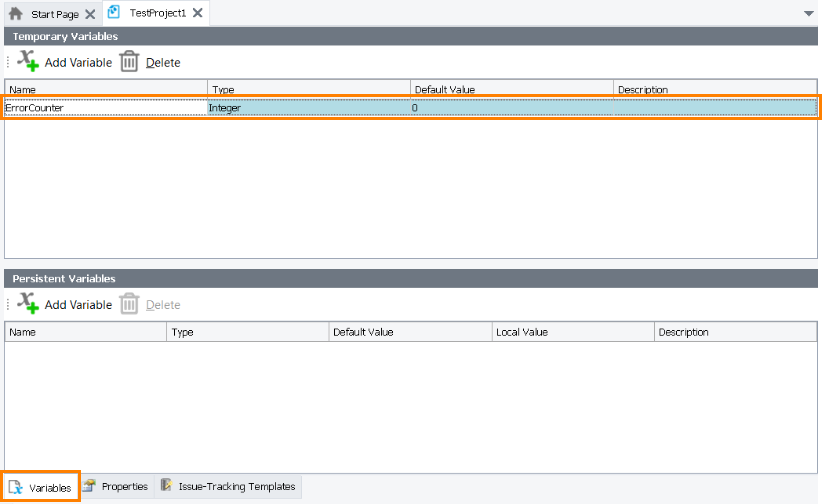Click the Properties tab icon
822x504 pixels.
coord(90,487)
